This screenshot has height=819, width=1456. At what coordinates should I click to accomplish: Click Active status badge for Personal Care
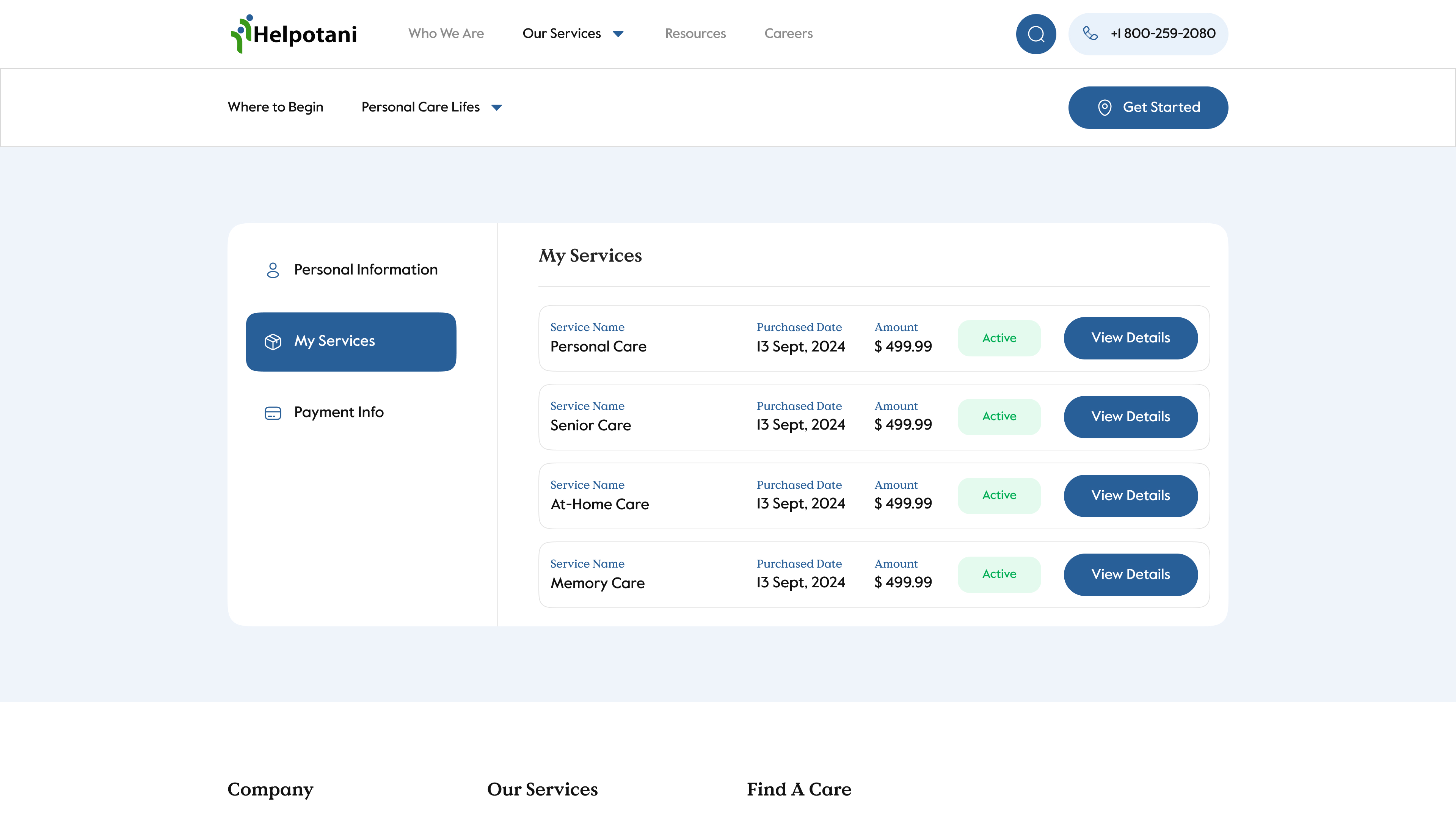coord(999,338)
